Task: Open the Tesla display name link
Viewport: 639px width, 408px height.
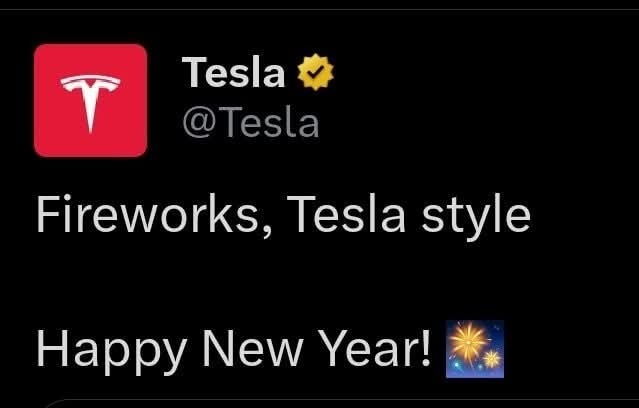Action: click(x=234, y=73)
